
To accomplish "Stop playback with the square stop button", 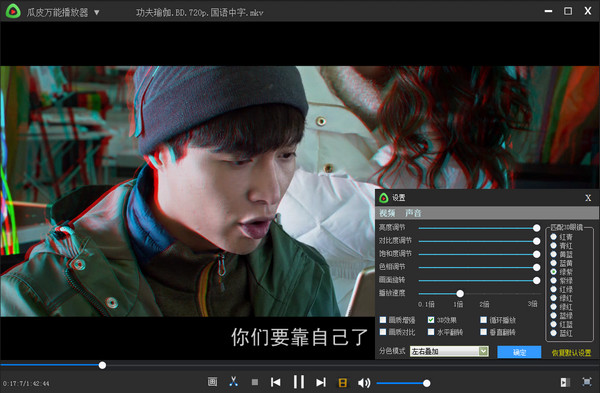I will click(255, 382).
